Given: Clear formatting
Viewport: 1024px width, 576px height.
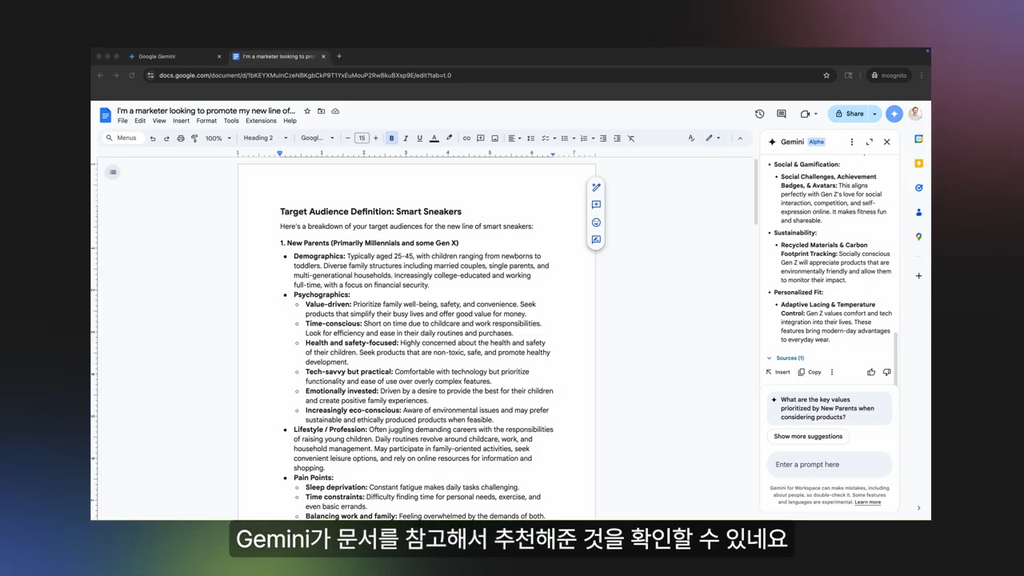Looking at the screenshot, I should (x=632, y=138).
